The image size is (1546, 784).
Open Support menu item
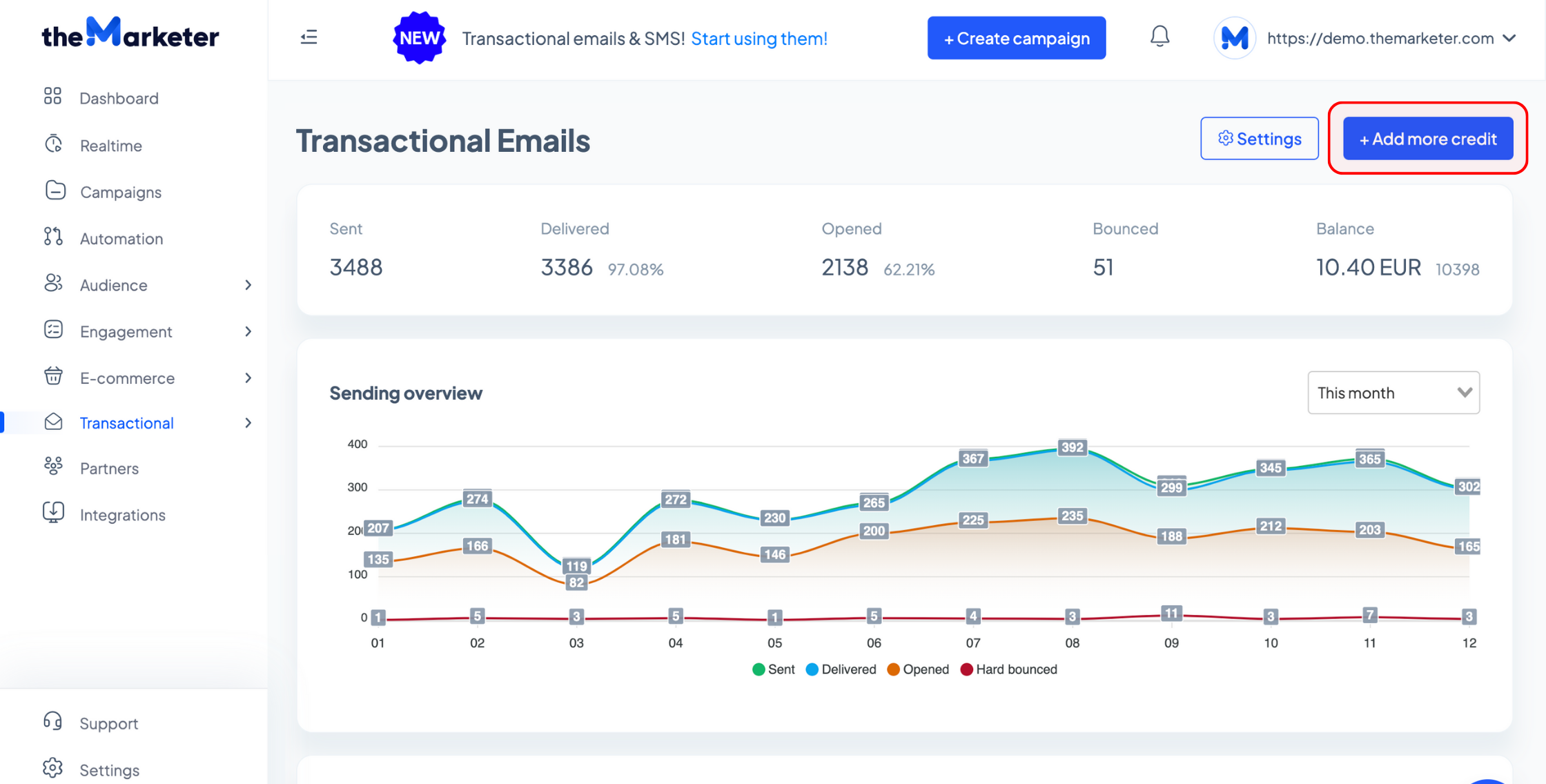(109, 723)
